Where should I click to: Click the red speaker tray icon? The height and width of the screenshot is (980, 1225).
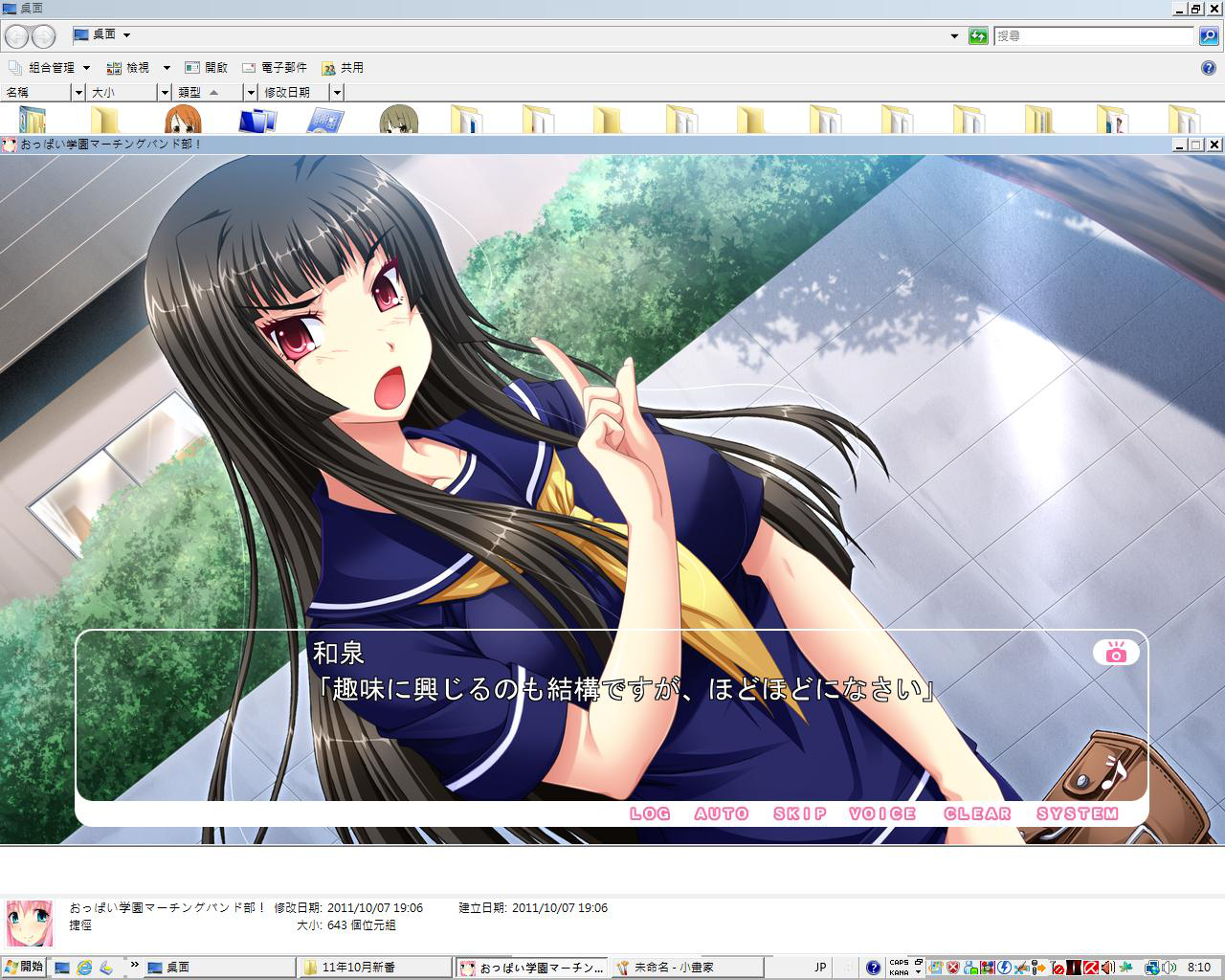coord(1107,968)
